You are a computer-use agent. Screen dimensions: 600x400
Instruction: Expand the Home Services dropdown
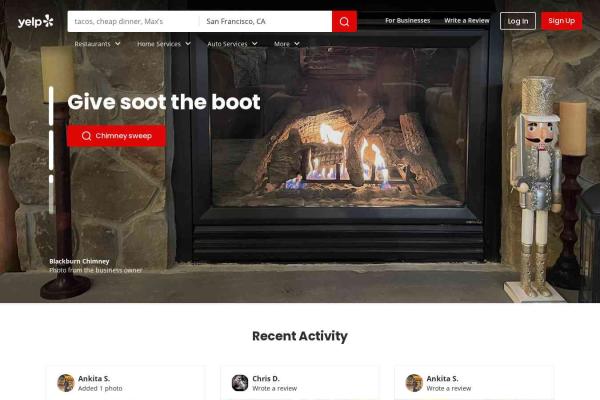pos(164,44)
